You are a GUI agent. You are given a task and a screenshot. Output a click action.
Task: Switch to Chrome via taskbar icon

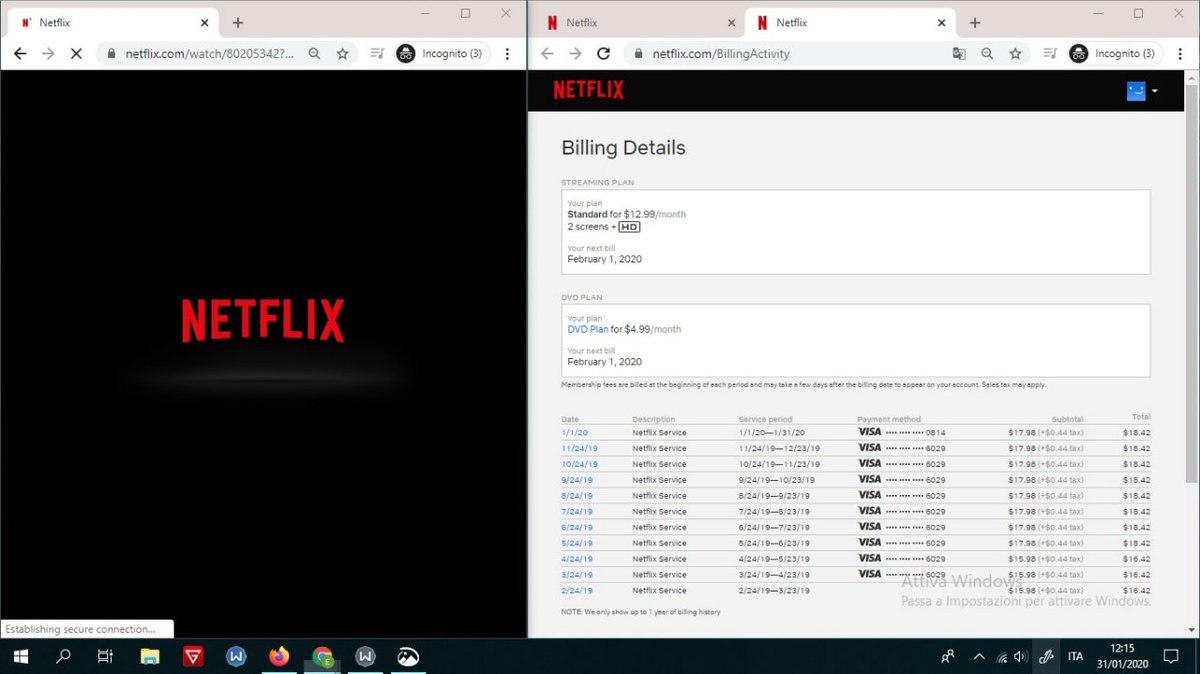click(x=322, y=657)
